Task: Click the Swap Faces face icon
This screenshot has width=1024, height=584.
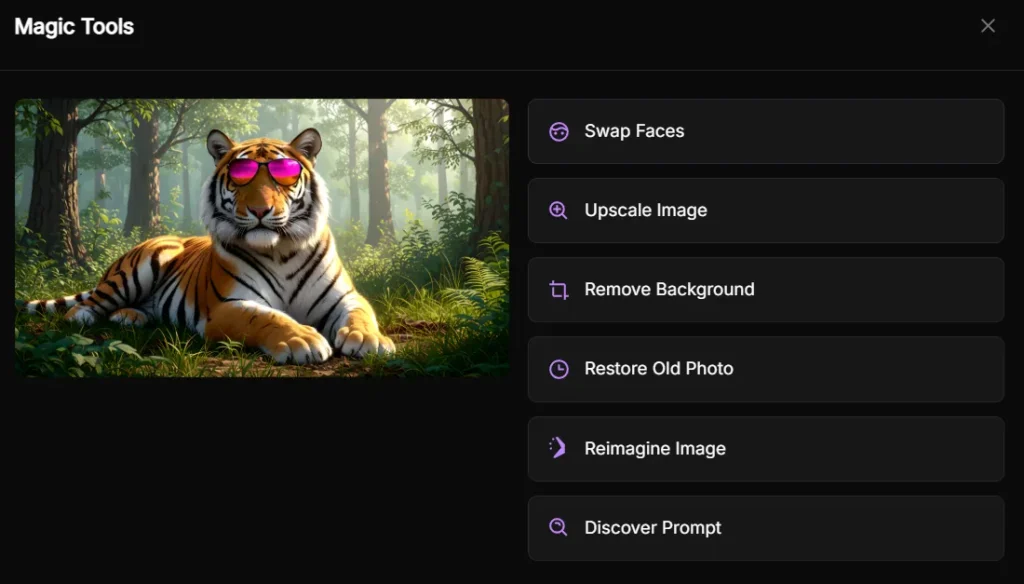Action: point(558,131)
